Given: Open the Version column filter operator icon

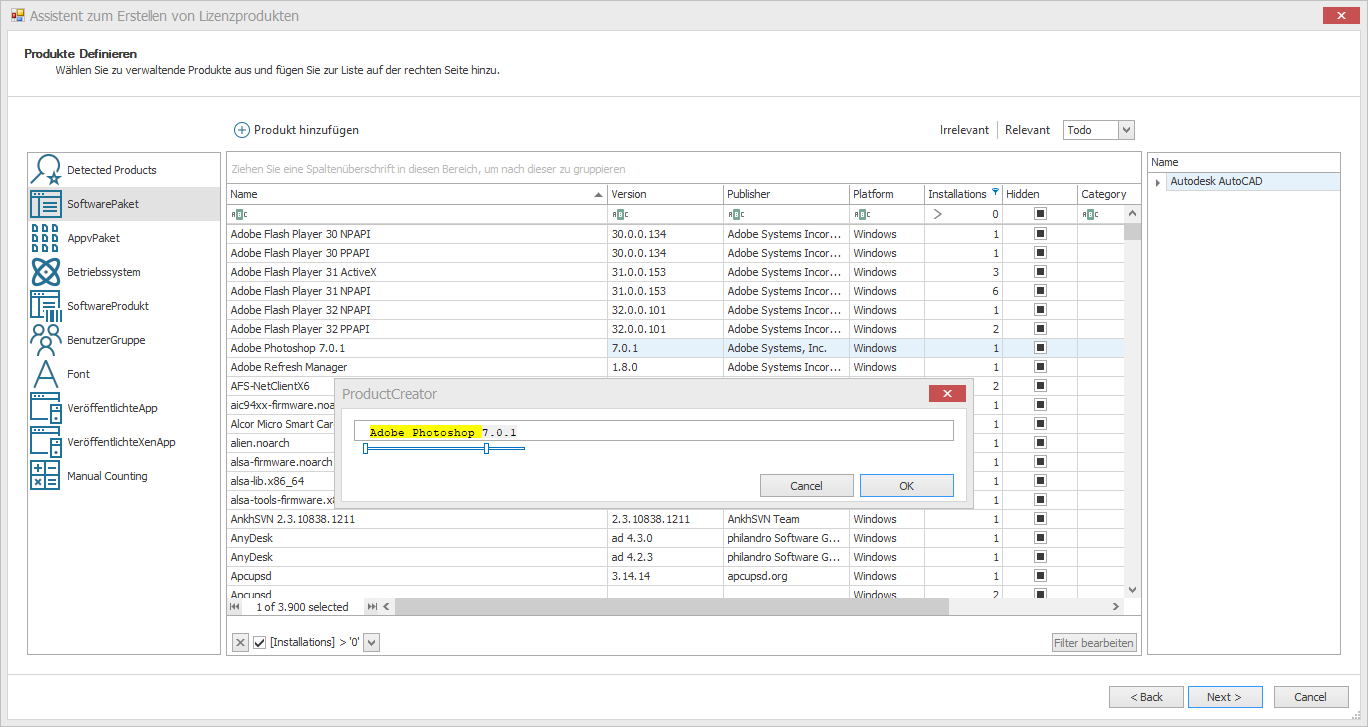Looking at the screenshot, I should pos(620,214).
